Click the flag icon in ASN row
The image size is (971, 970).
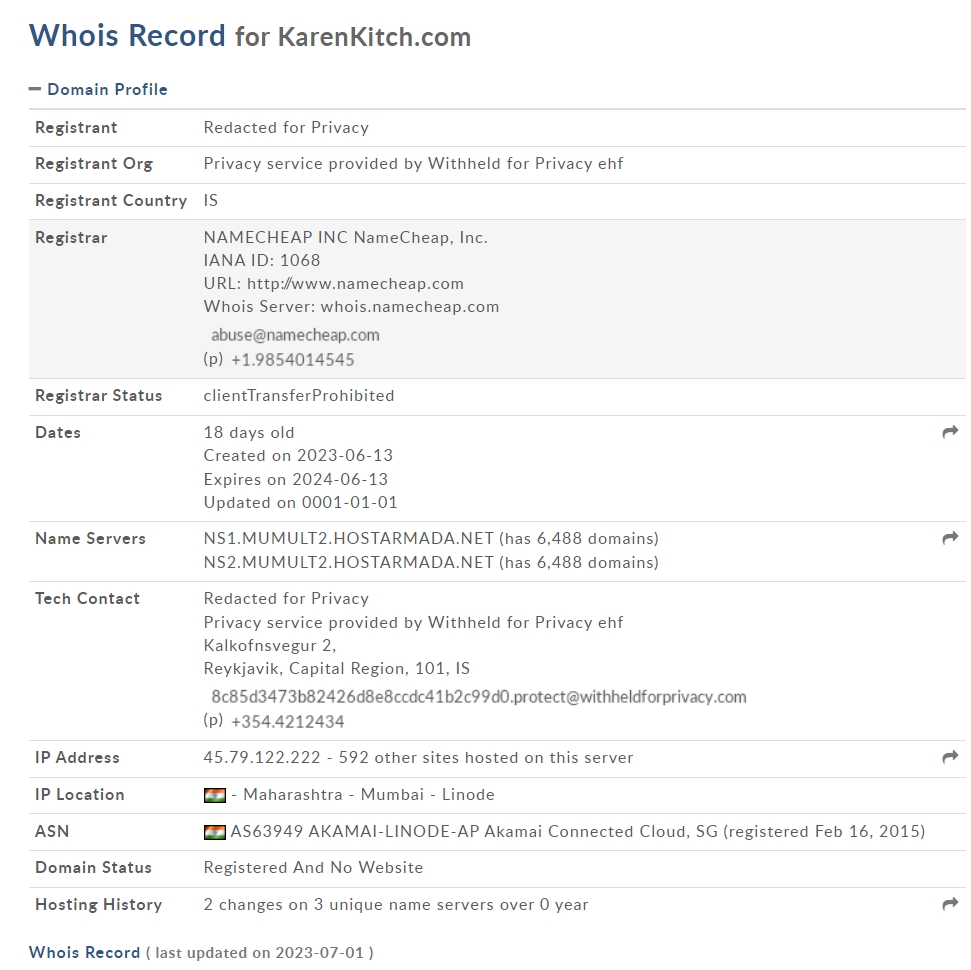(x=214, y=832)
